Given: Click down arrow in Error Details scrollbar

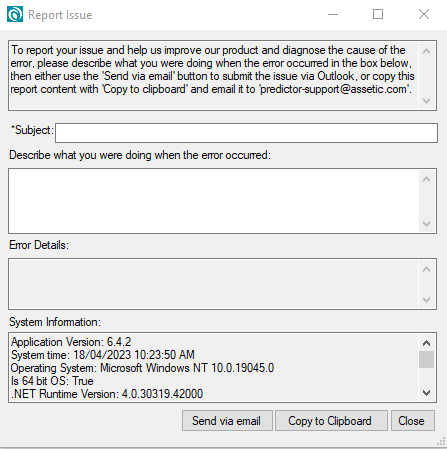Looking at the screenshot, I should point(426,300).
